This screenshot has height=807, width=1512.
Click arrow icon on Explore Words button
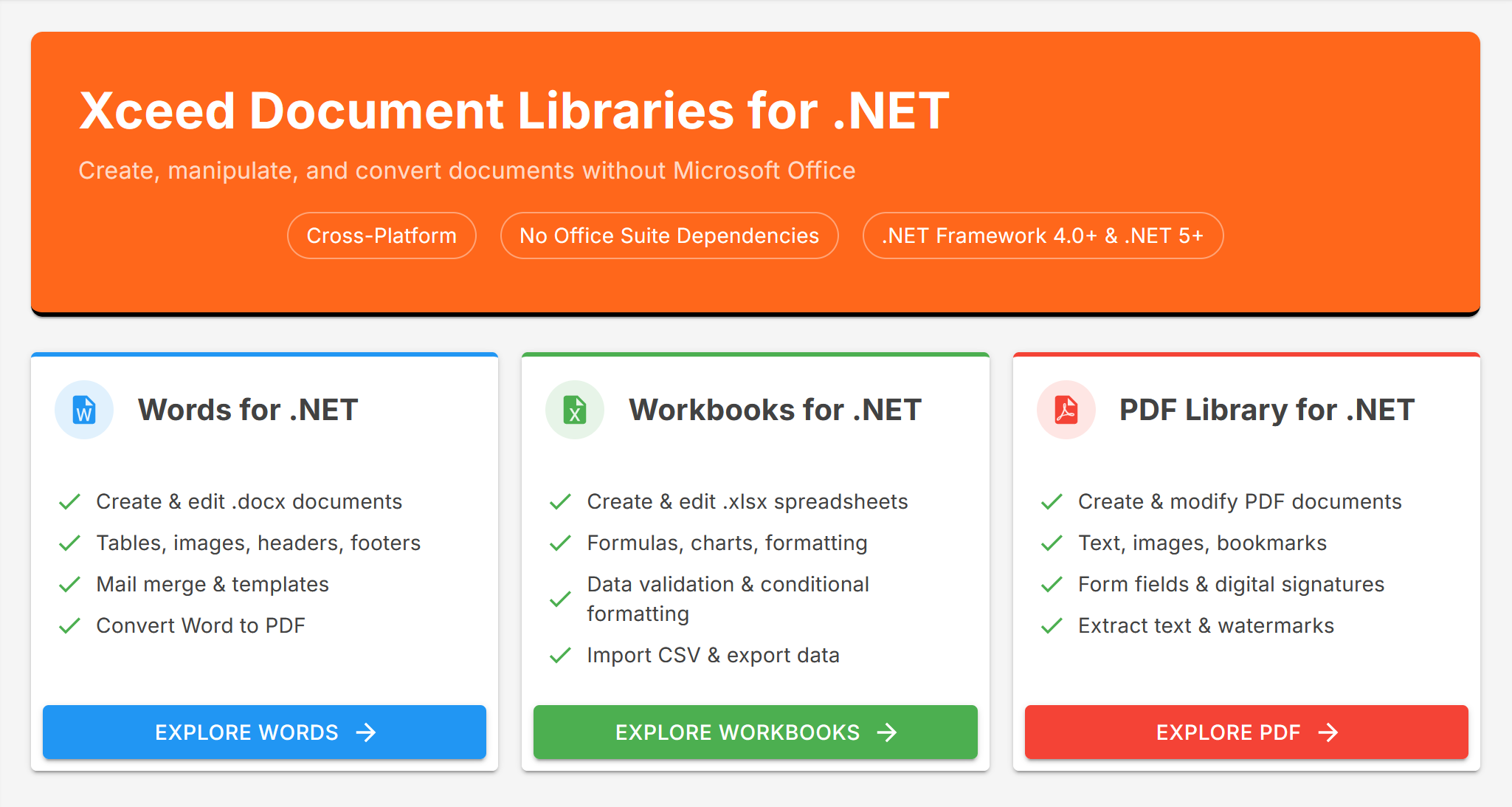(x=366, y=732)
